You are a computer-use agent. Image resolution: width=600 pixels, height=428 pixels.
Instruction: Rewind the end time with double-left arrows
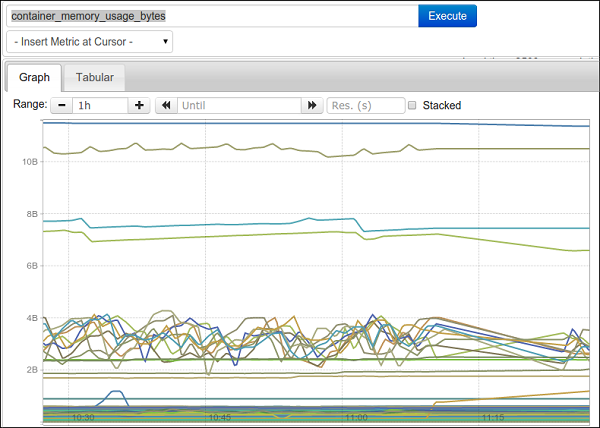pyautogui.click(x=166, y=105)
